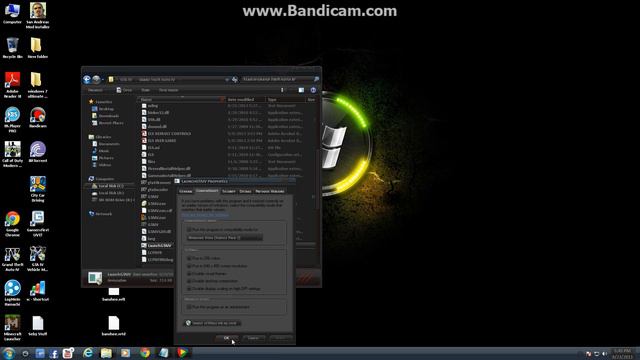Launch LogMeIn Hamachi desktop shortcut
This screenshot has height=360, width=640.
click(12, 293)
